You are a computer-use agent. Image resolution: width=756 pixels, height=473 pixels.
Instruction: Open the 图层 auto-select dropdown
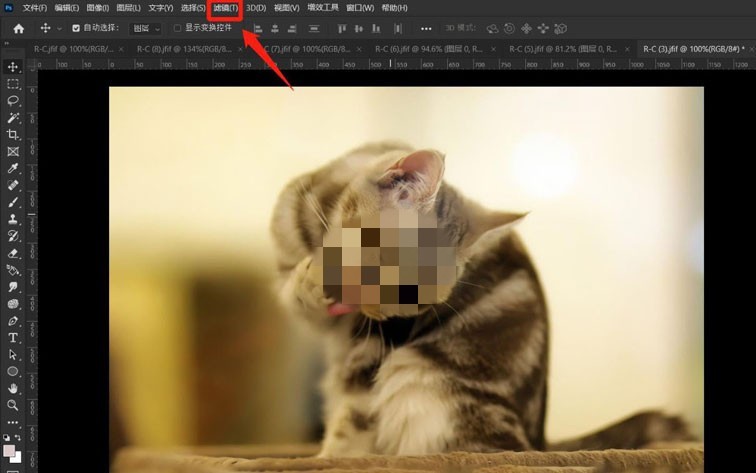[146, 29]
